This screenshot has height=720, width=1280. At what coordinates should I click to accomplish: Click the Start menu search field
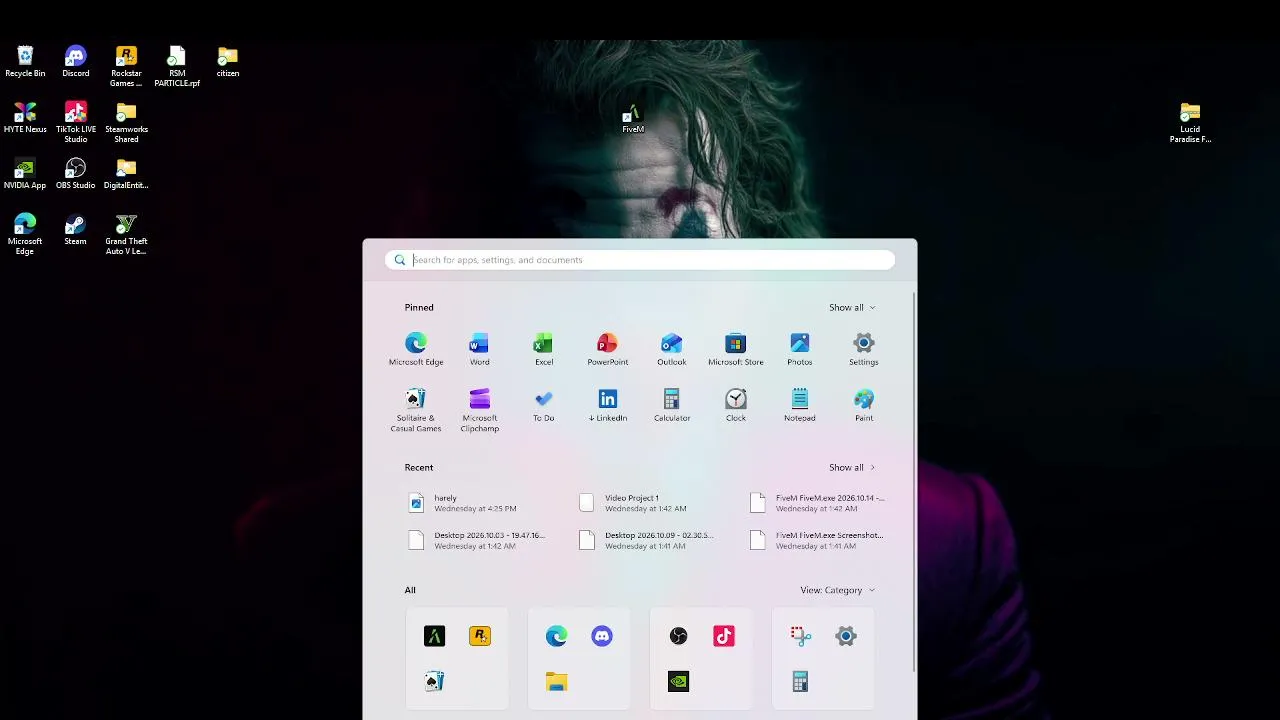pyautogui.click(x=640, y=260)
